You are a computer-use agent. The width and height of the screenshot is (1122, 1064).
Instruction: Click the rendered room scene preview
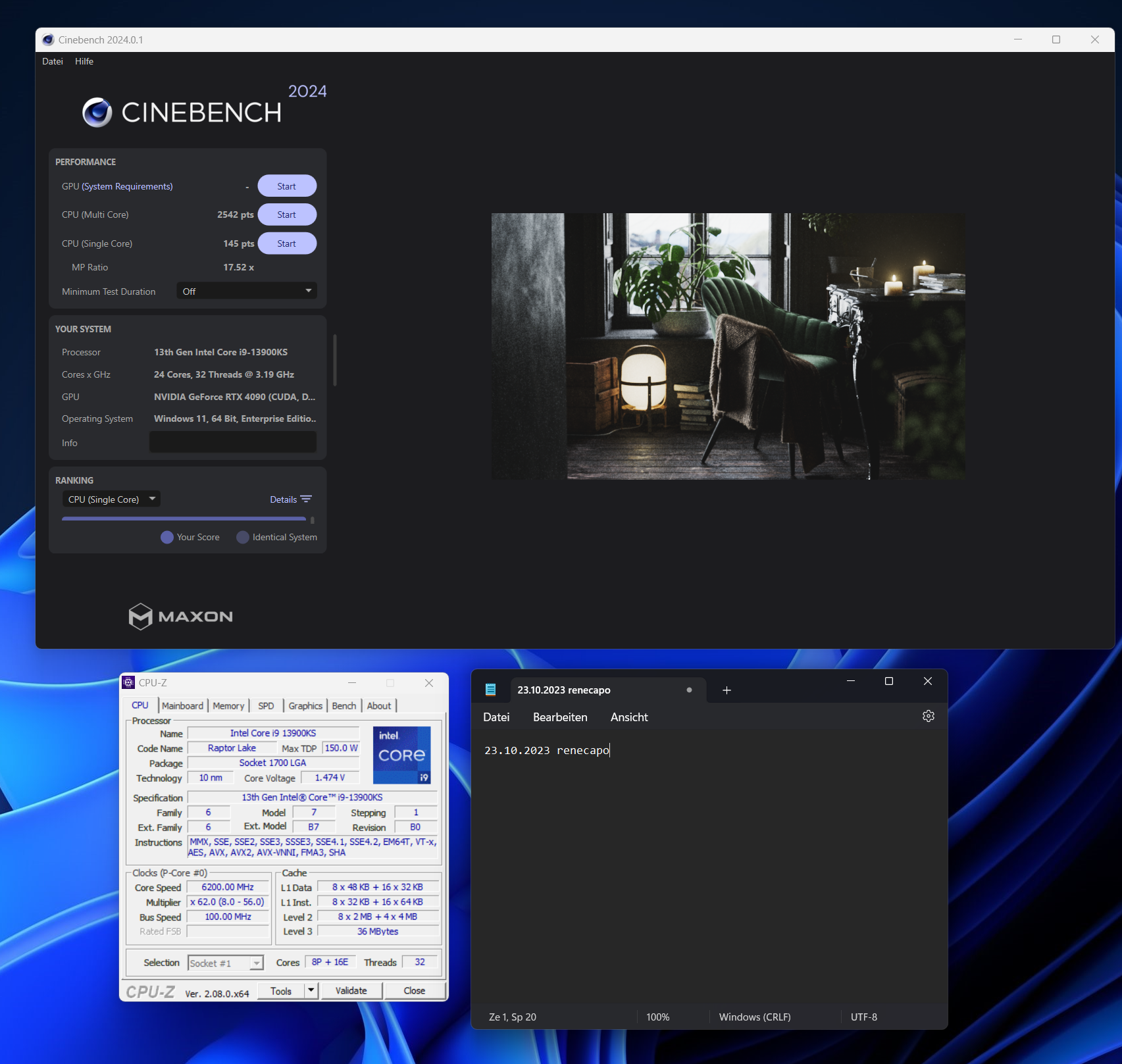pos(728,346)
